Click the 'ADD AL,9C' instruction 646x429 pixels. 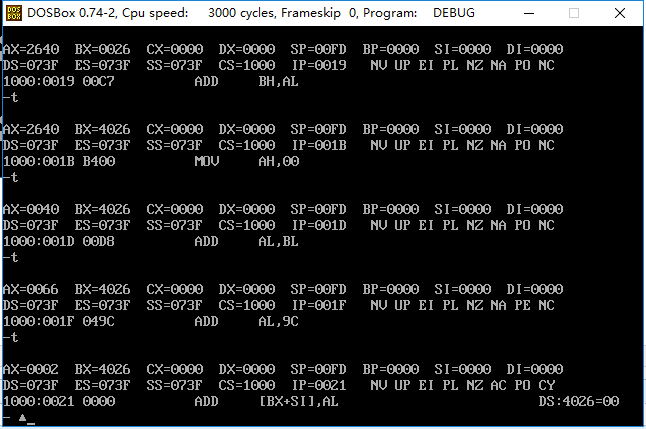(246, 321)
